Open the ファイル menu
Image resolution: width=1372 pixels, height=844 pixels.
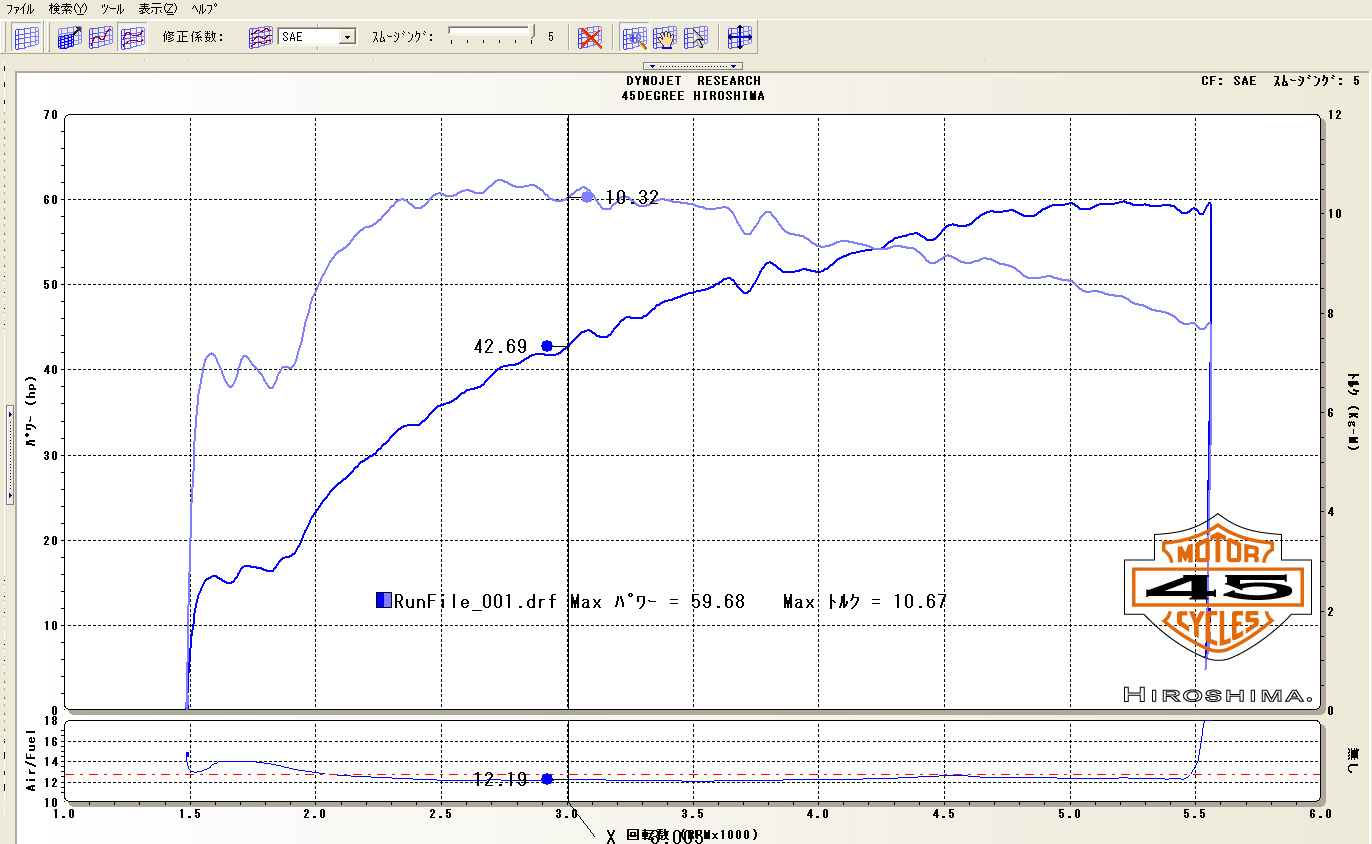[x=20, y=8]
